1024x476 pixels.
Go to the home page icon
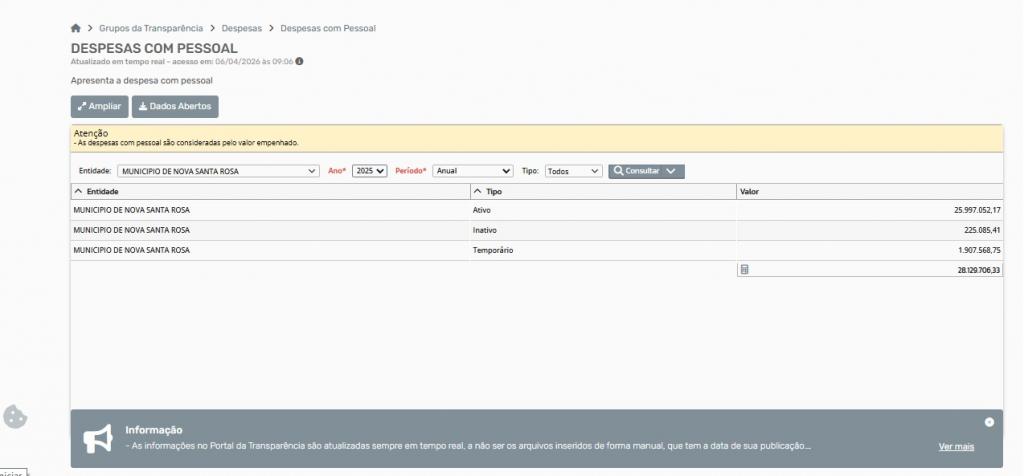pyautogui.click(x=76, y=29)
